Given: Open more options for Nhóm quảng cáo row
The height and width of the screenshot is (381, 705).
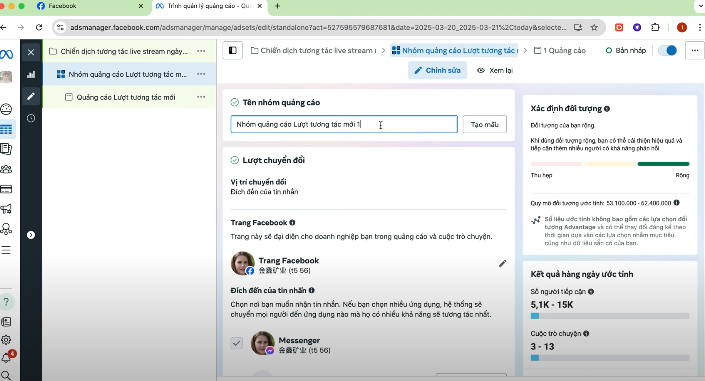Looking at the screenshot, I should click(201, 74).
